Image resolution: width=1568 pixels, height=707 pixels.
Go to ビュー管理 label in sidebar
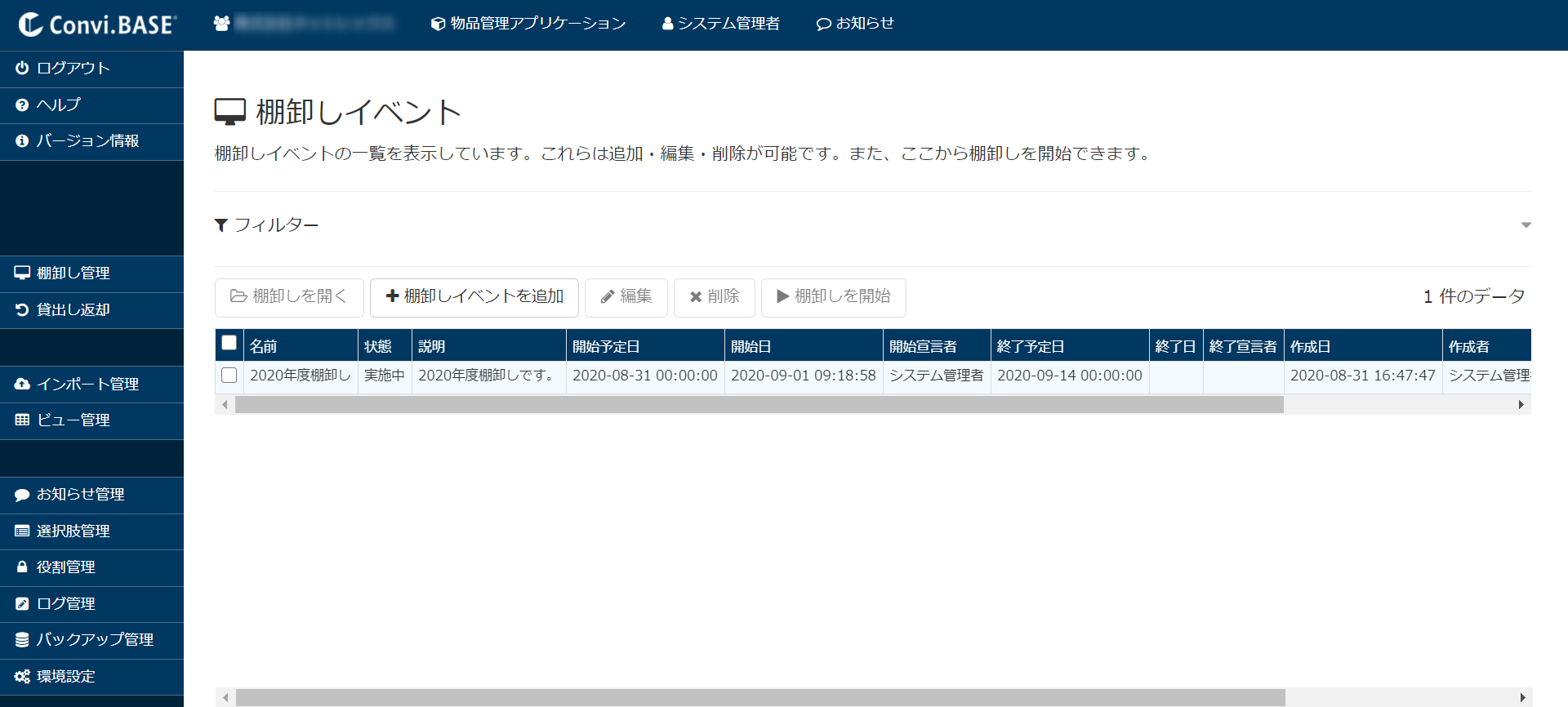tap(73, 420)
